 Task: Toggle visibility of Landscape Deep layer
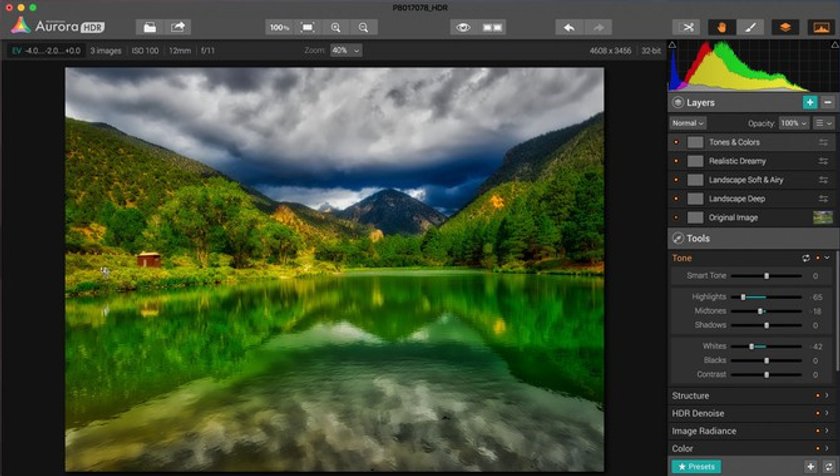click(676, 199)
